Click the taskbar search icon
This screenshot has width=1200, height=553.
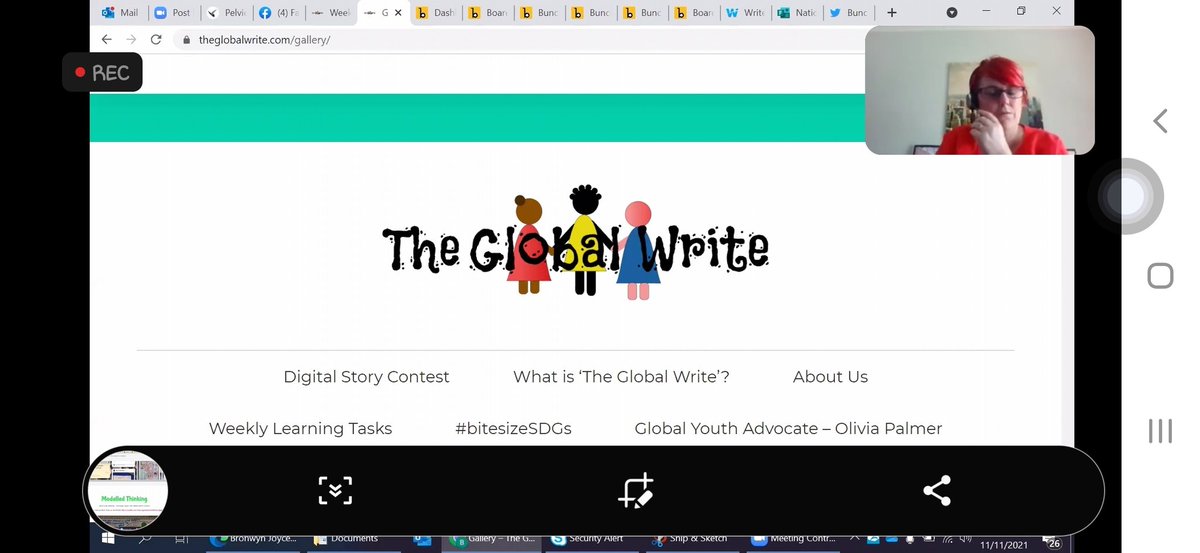pyautogui.click(x=146, y=540)
